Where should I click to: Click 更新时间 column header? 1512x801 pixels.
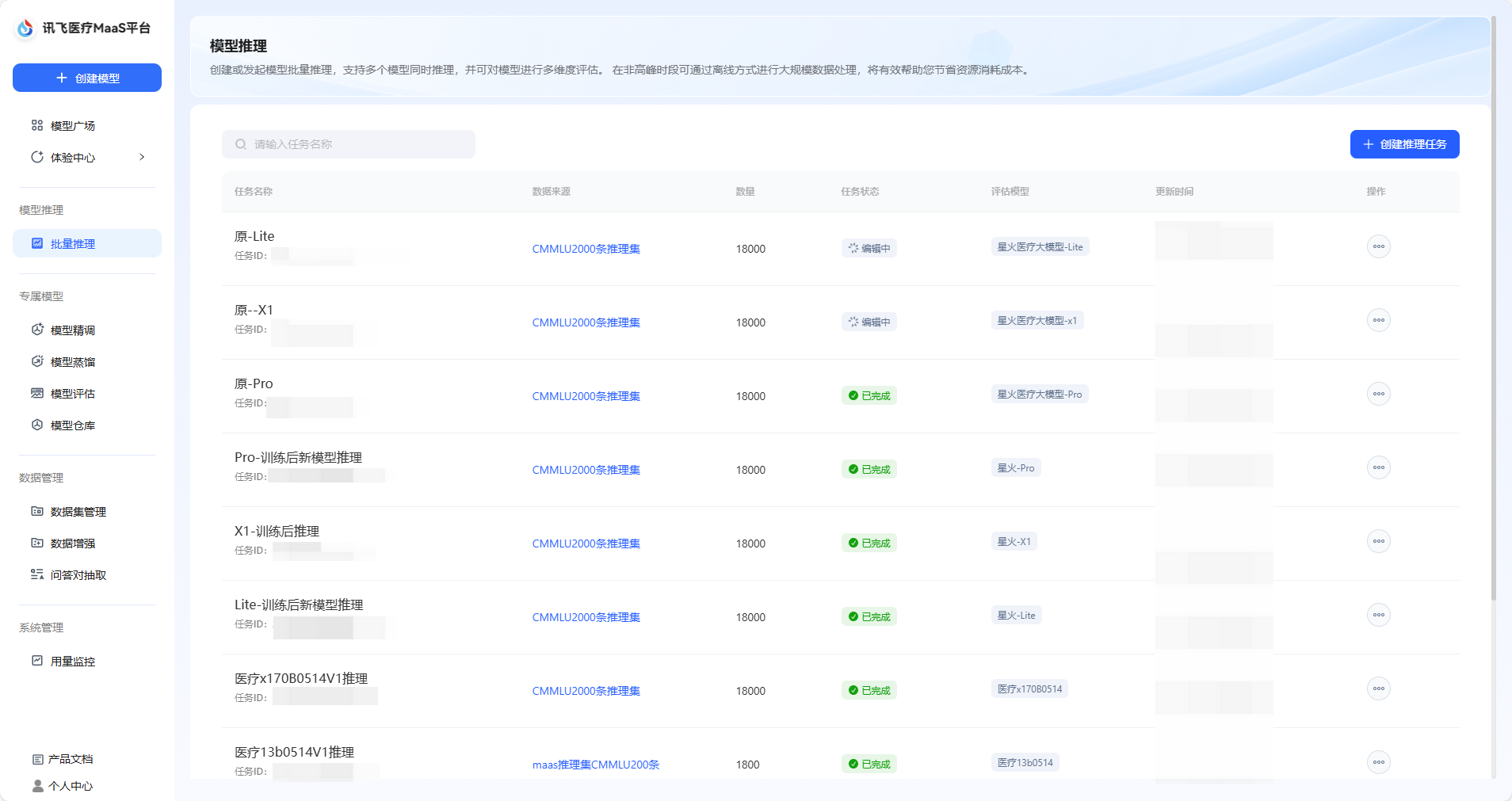coord(1174,192)
